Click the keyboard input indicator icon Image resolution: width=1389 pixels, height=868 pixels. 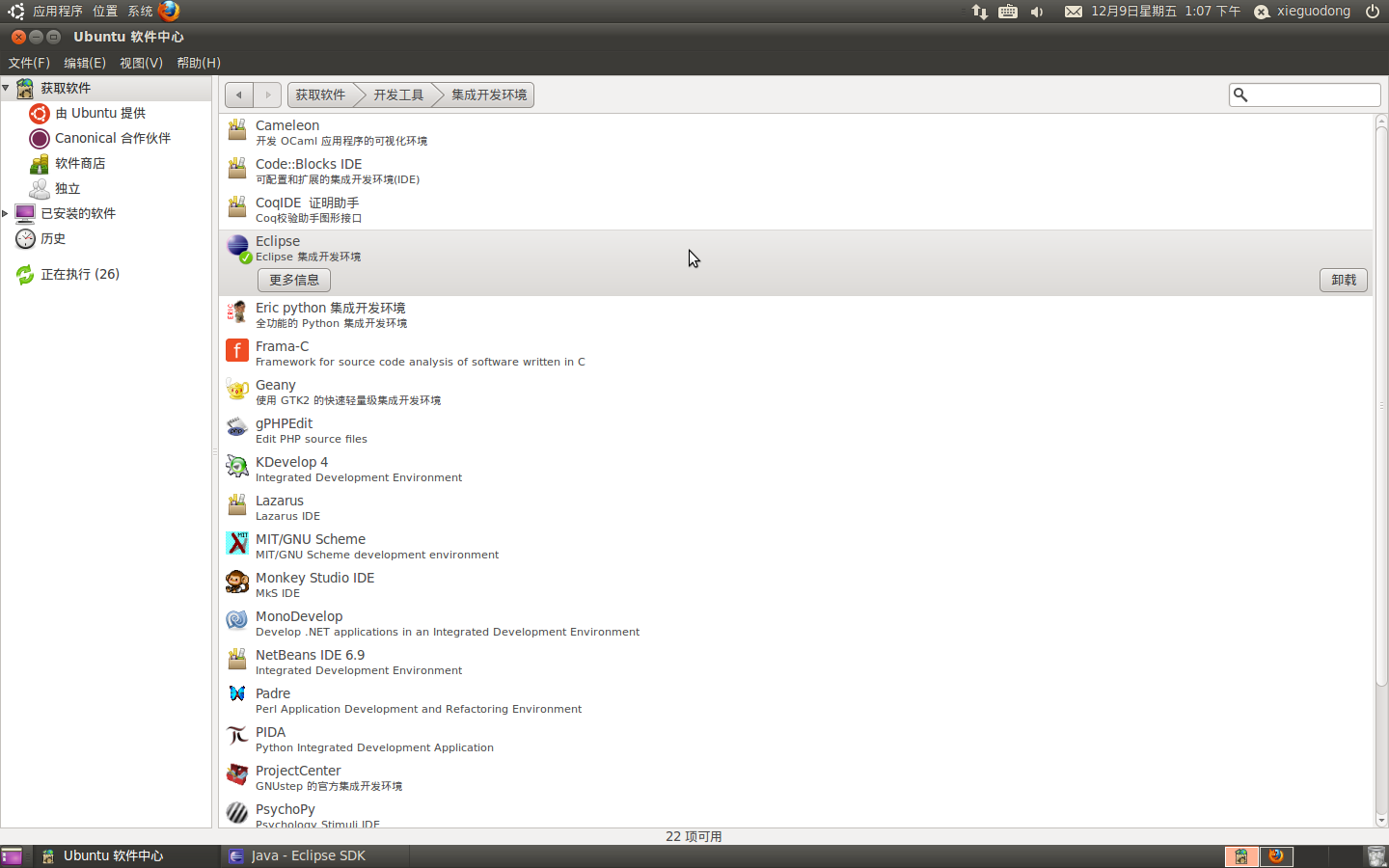1008,12
